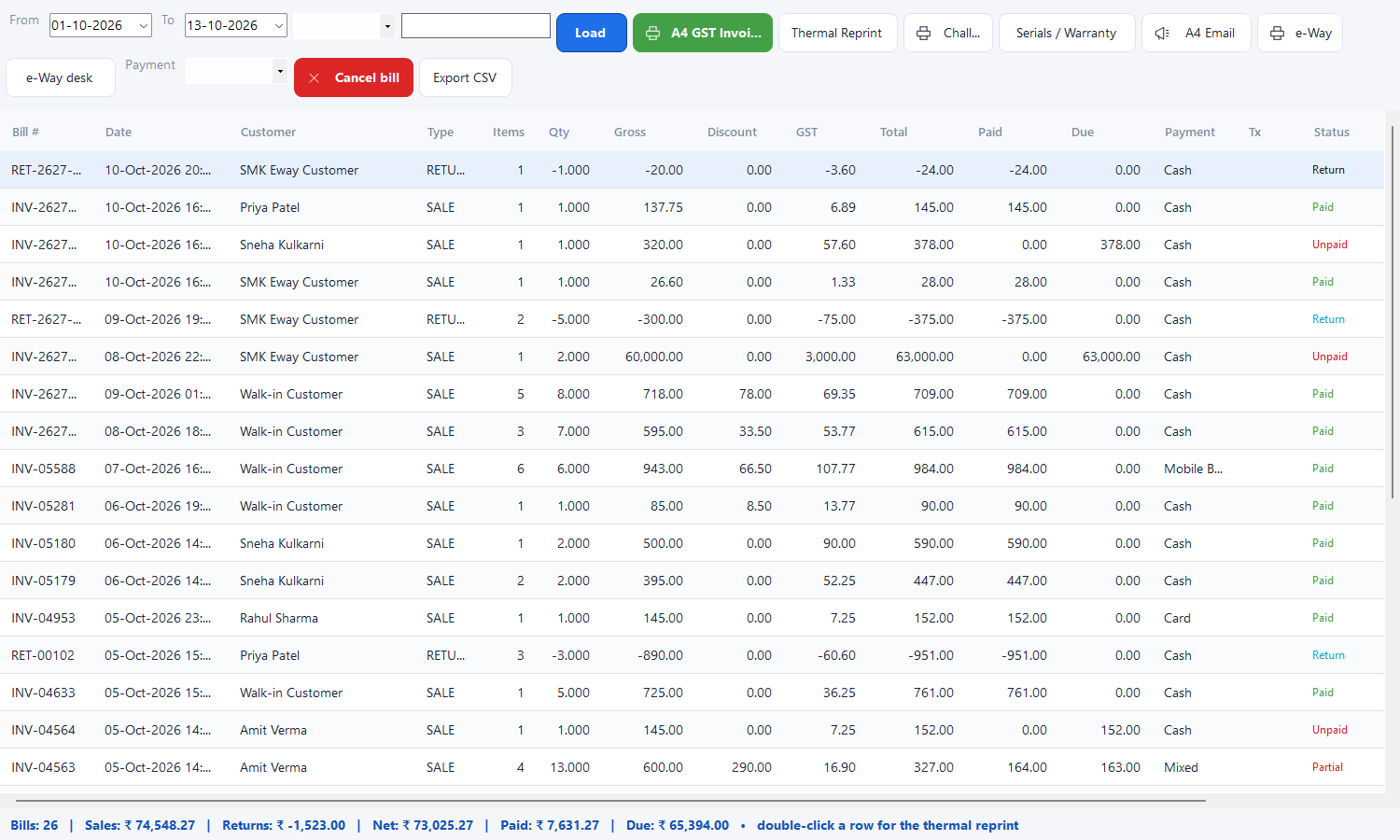
Task: Click the Bills: 26 summary in the status bar
Action: (35, 825)
